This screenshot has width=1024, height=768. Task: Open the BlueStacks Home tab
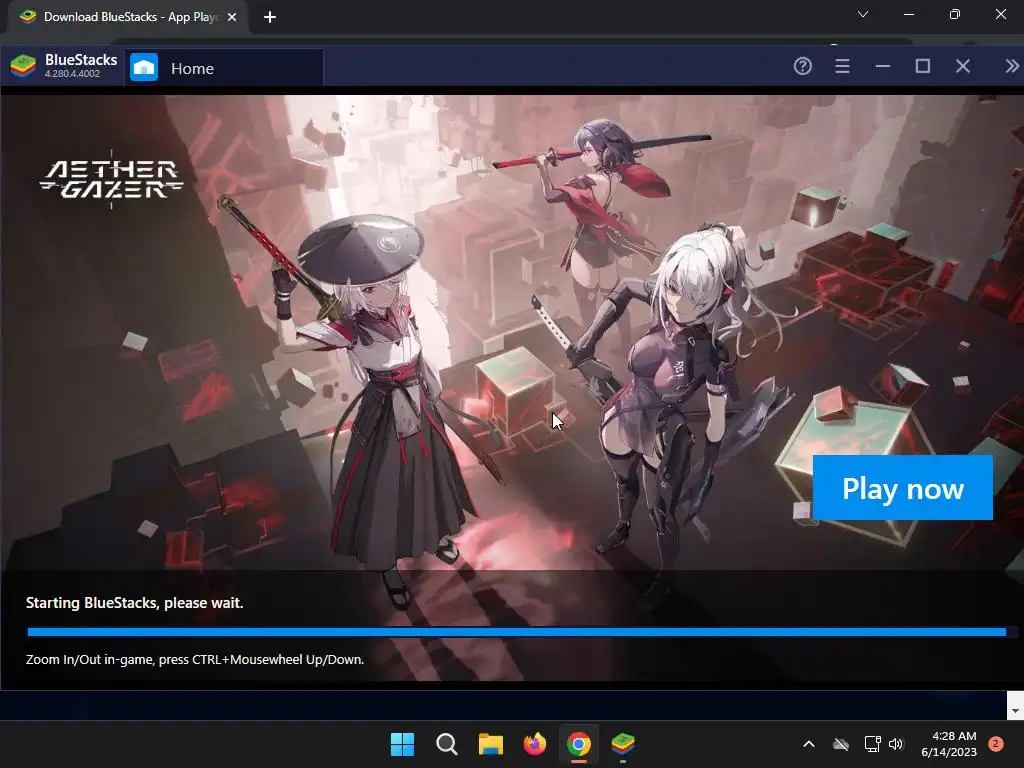point(224,68)
